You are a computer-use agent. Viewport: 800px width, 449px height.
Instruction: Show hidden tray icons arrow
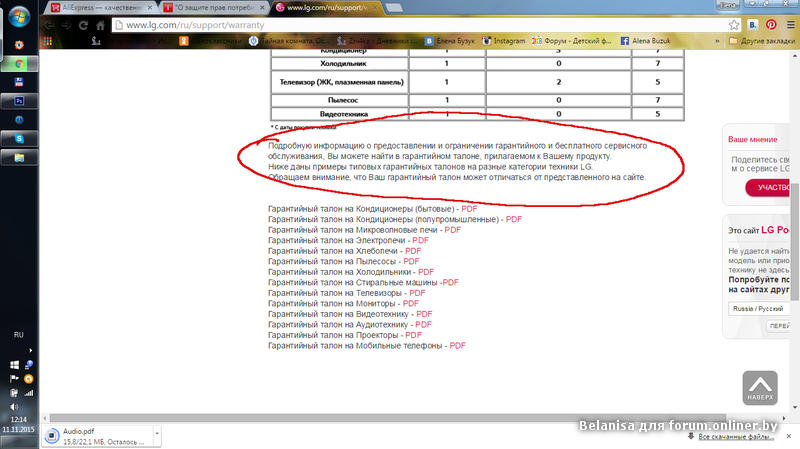pos(31,351)
